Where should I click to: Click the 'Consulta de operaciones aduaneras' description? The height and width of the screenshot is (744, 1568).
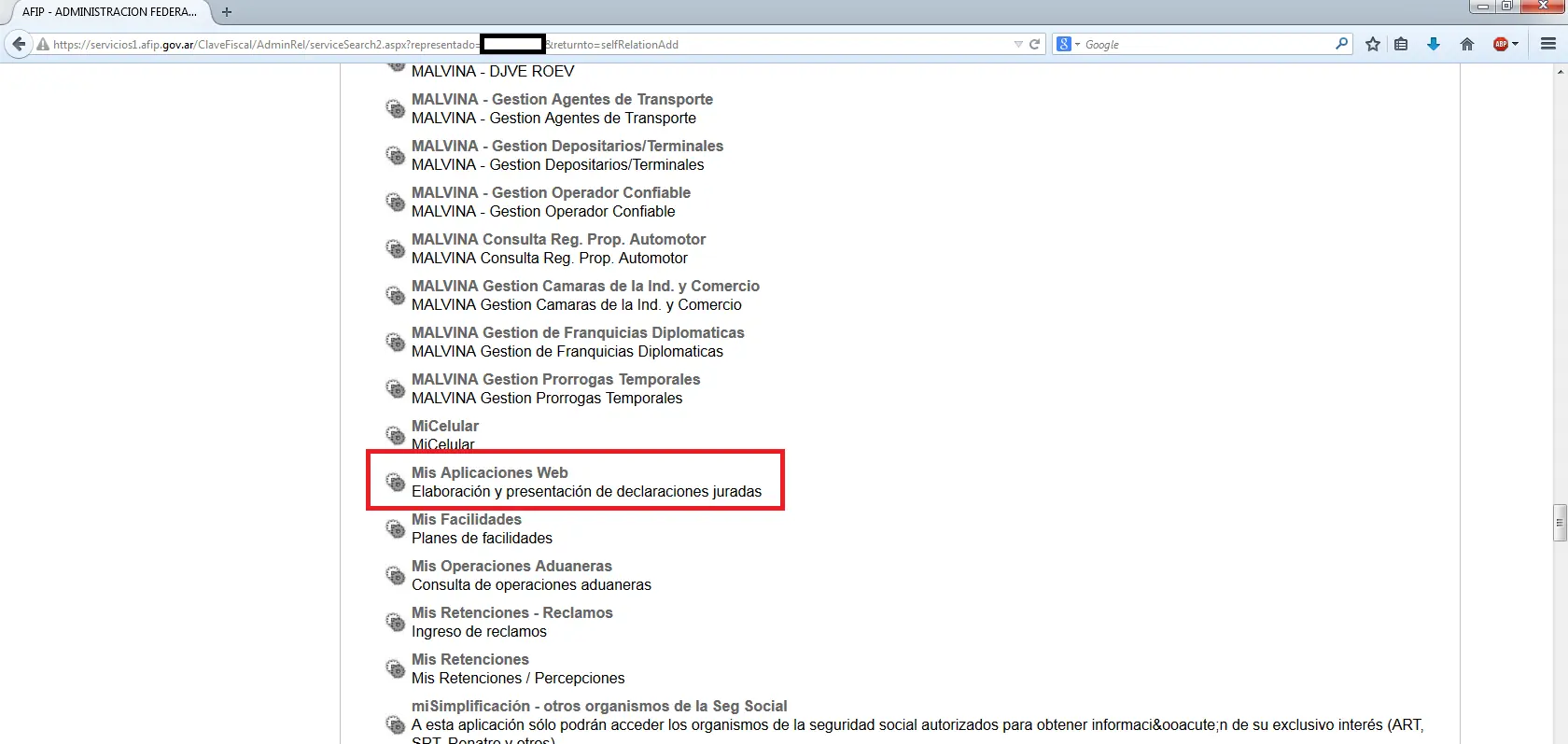click(x=531, y=584)
